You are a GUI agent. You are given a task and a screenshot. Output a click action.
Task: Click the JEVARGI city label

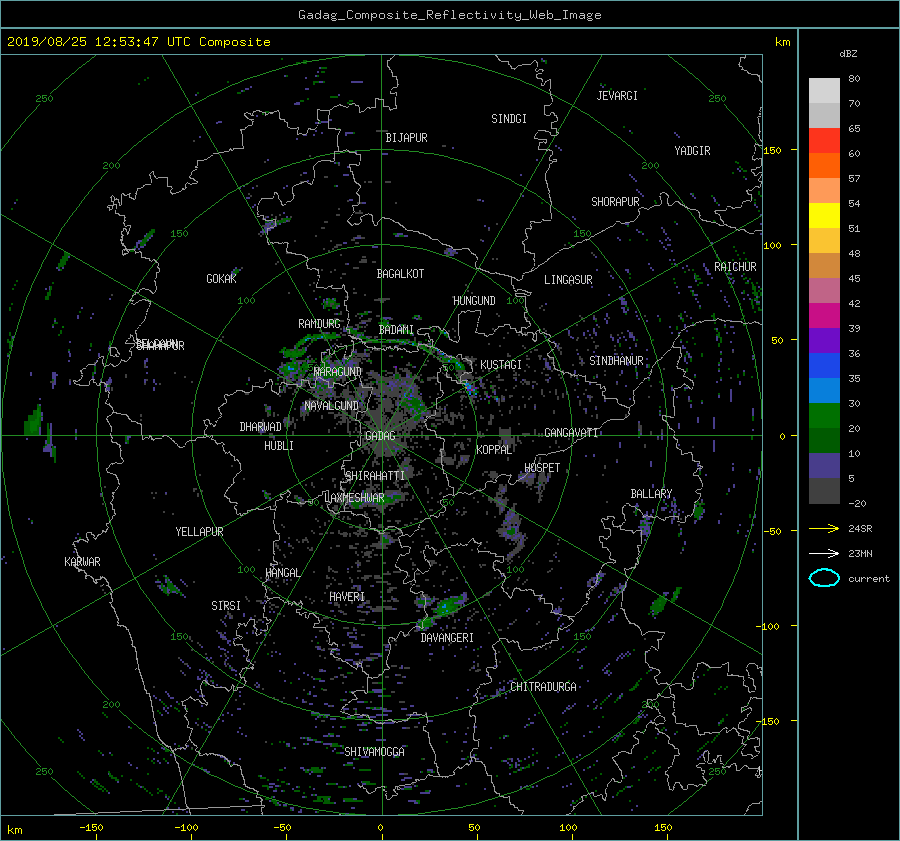click(617, 96)
